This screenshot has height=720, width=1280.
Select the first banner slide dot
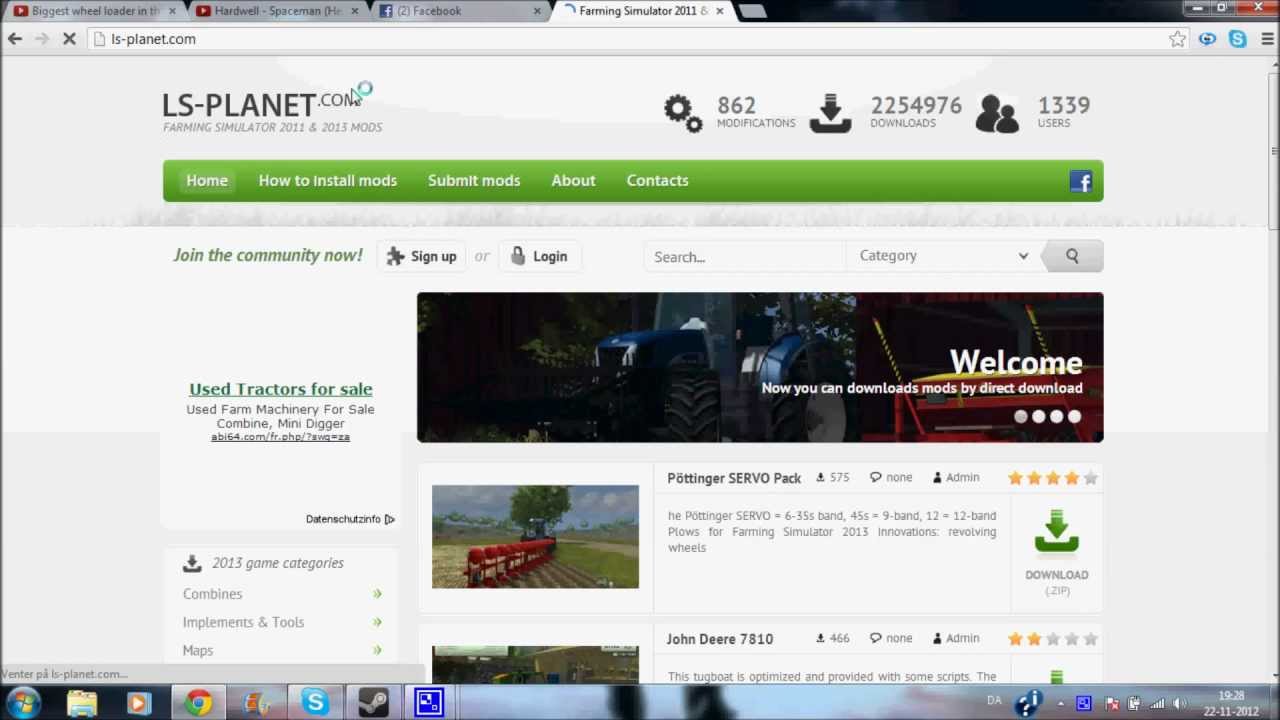pyautogui.click(x=1021, y=416)
